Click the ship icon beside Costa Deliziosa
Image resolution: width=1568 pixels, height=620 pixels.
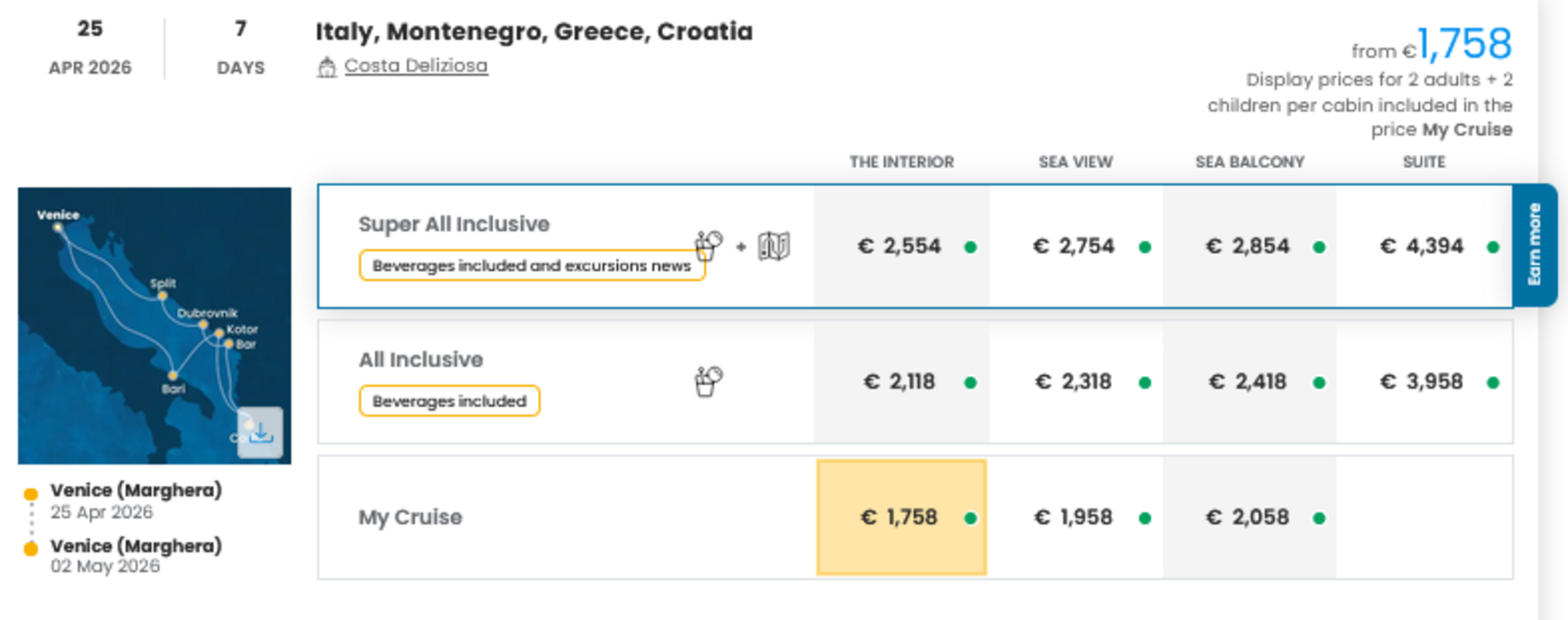[328, 65]
